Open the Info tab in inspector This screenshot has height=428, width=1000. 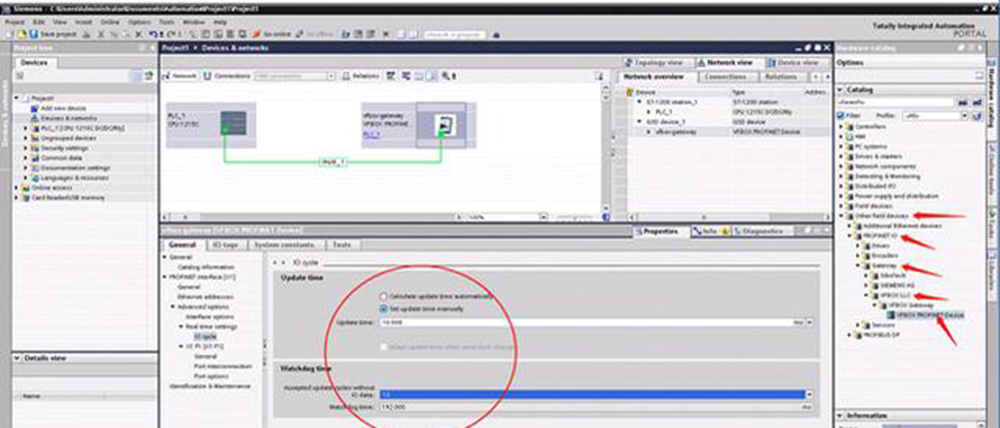711,231
